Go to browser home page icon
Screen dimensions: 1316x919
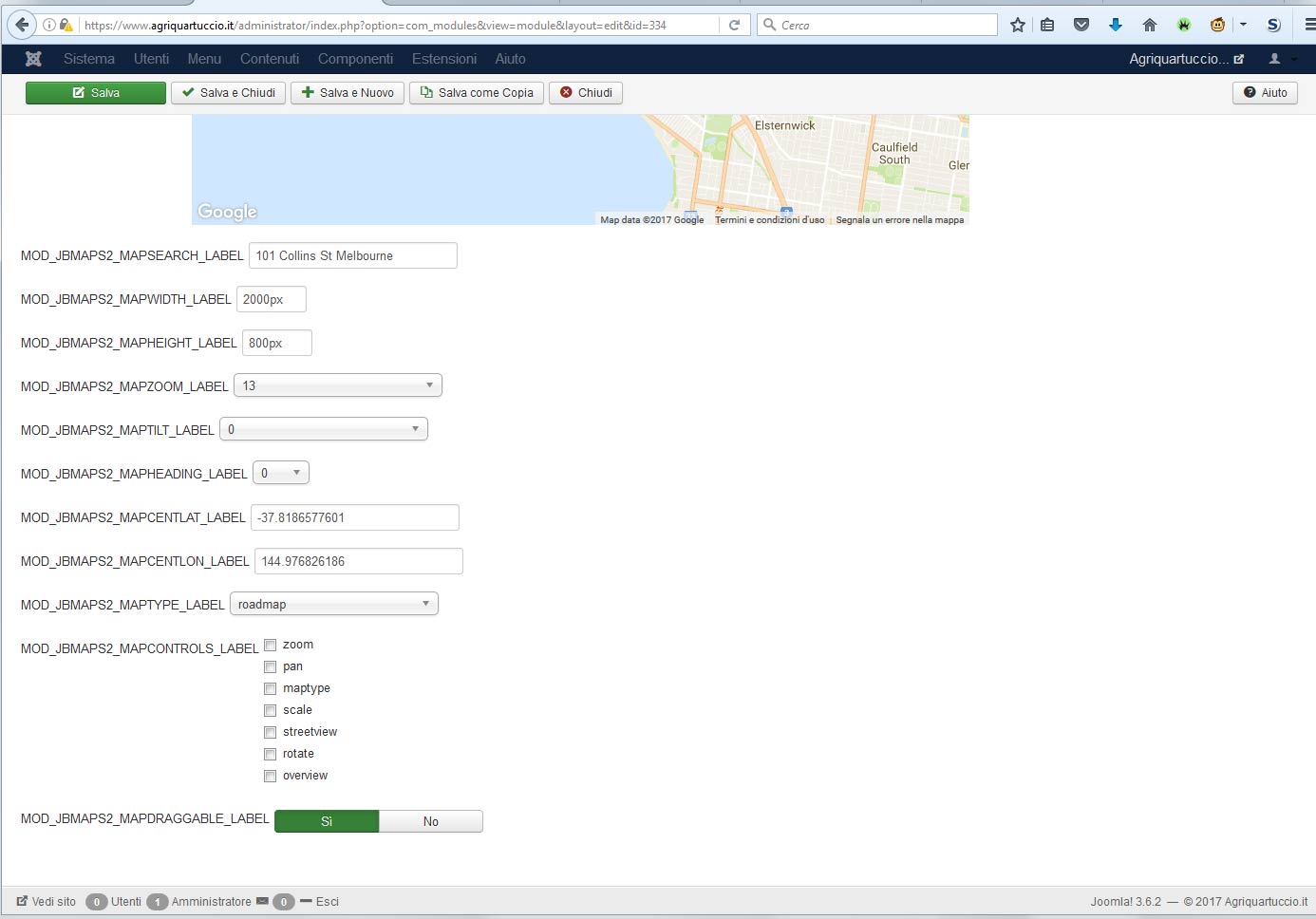[1150, 25]
